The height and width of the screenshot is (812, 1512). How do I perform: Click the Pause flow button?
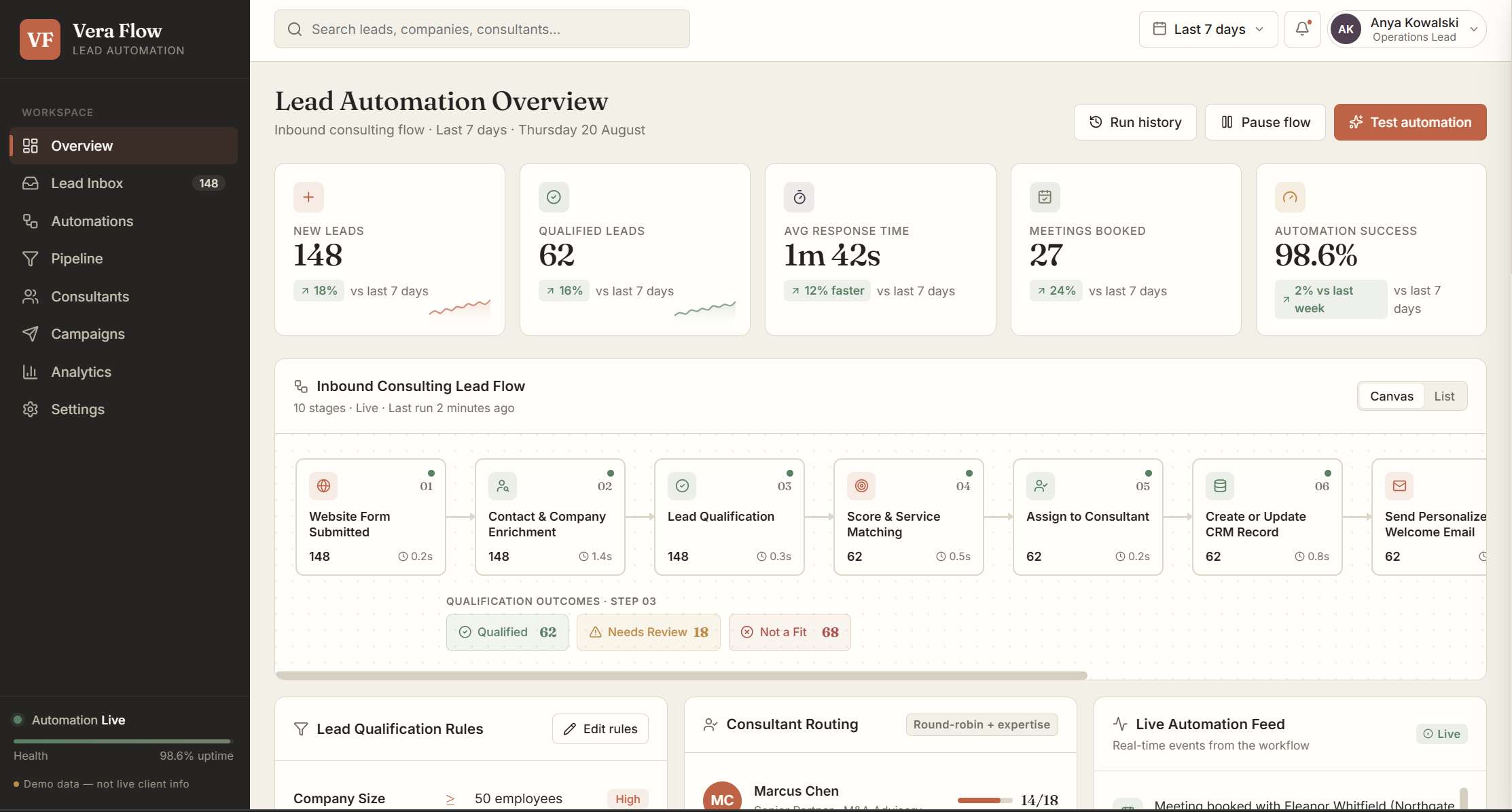(x=1265, y=122)
